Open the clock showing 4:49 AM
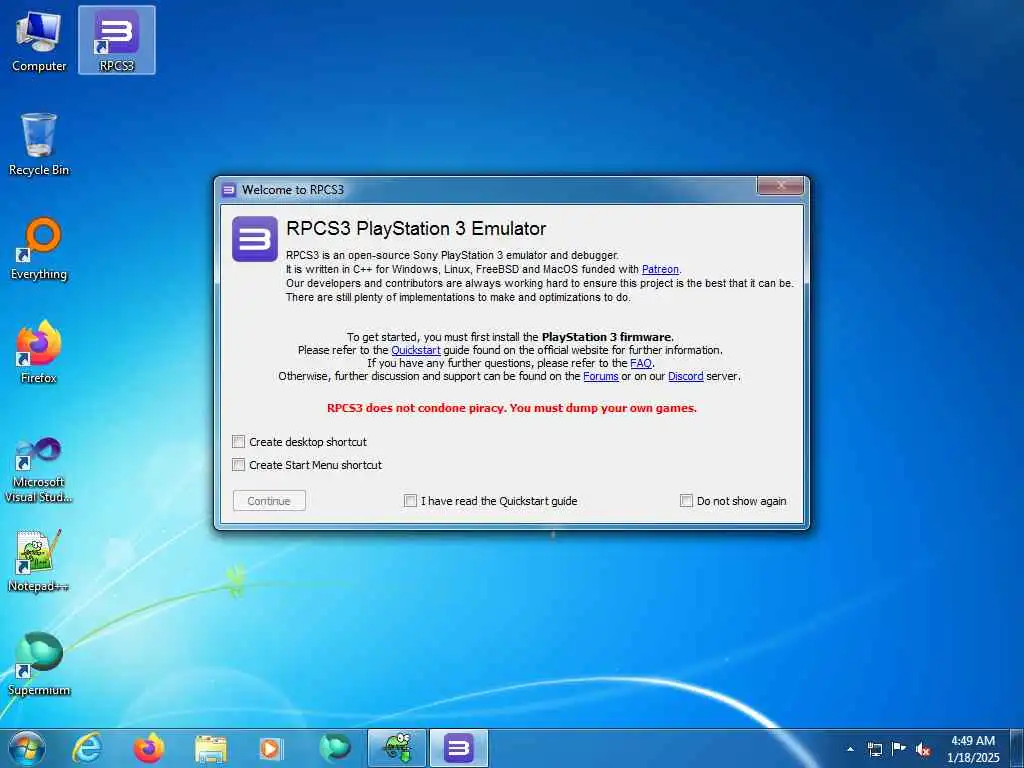This screenshot has width=1024, height=768. coord(973,749)
